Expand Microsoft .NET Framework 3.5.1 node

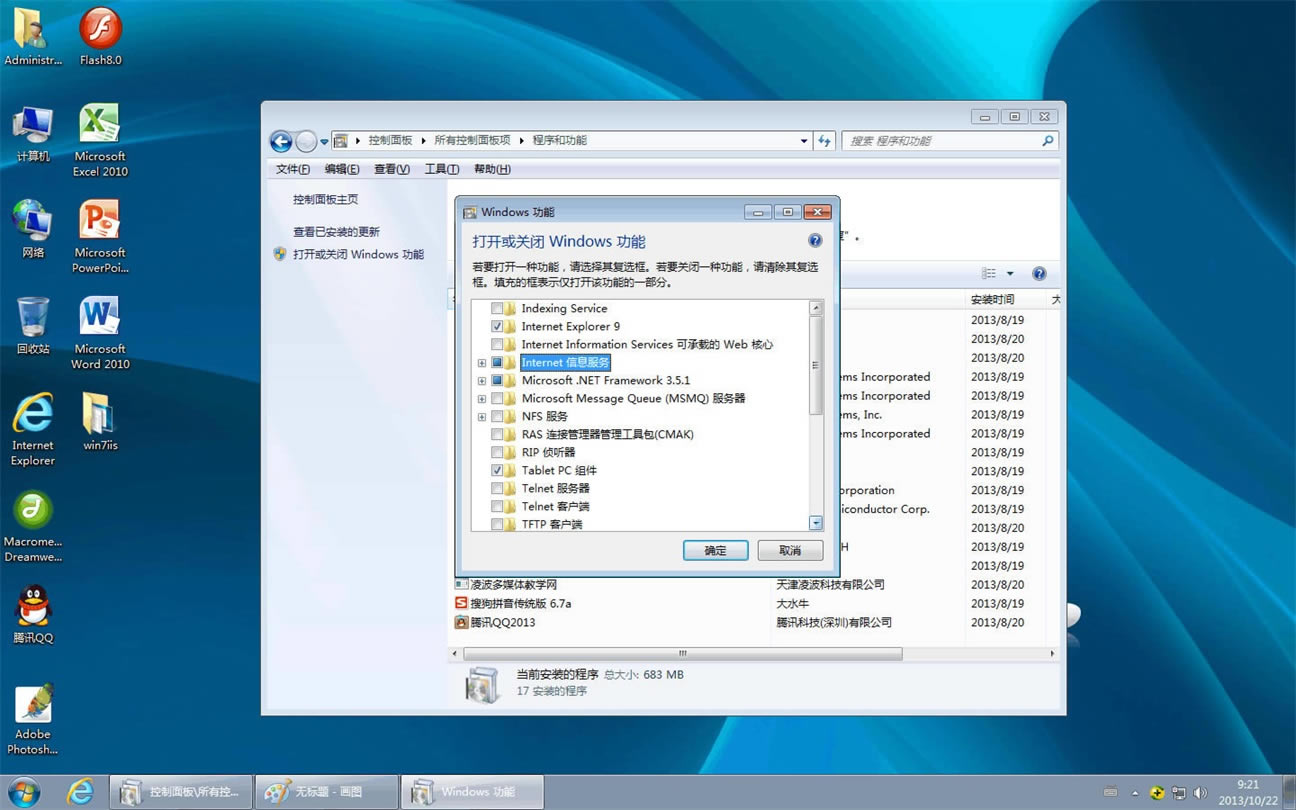click(x=482, y=381)
